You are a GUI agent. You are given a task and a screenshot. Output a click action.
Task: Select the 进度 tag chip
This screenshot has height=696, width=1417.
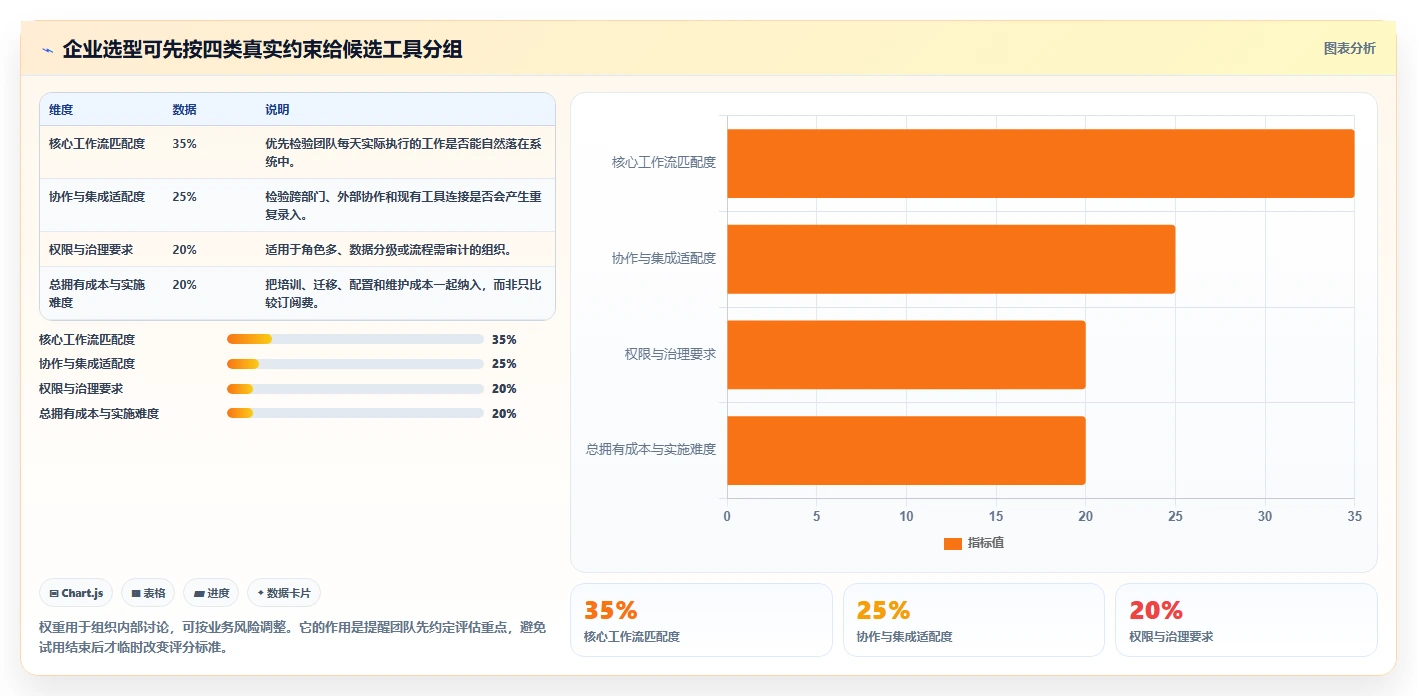[x=211, y=593]
